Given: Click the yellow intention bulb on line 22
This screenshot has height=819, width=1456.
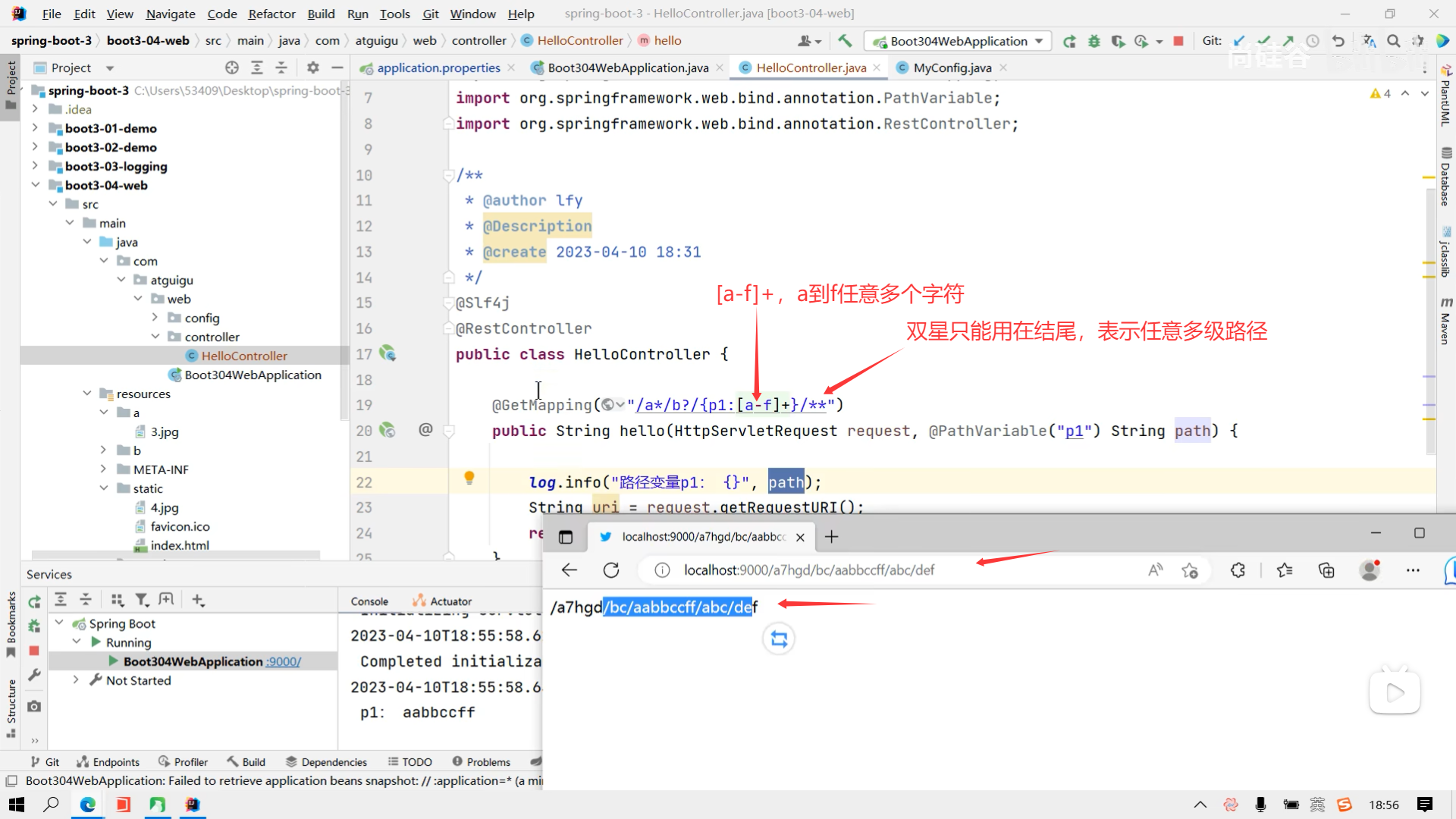Looking at the screenshot, I should (469, 478).
